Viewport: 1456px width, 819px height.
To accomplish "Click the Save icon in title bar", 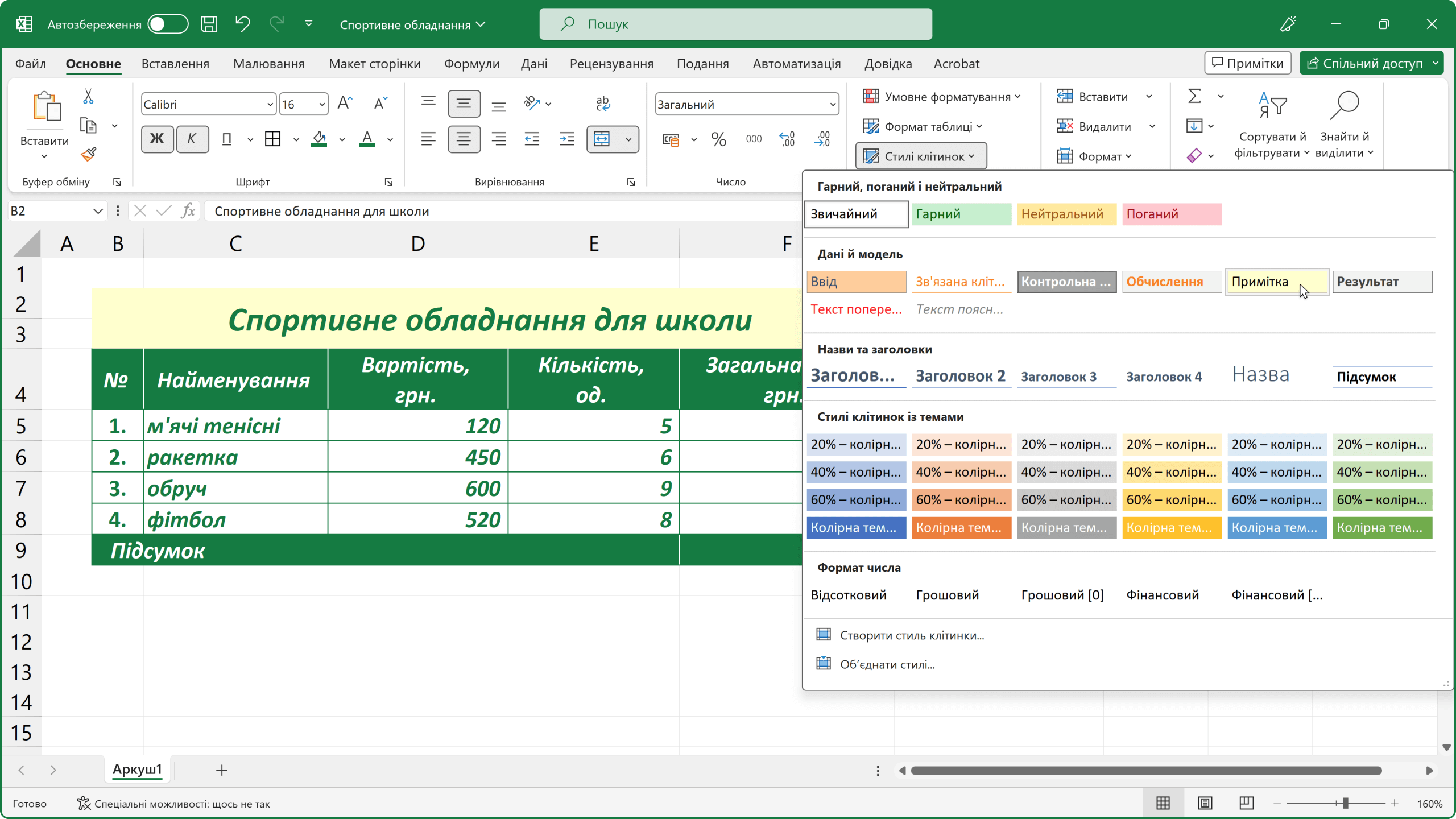I will click(209, 24).
